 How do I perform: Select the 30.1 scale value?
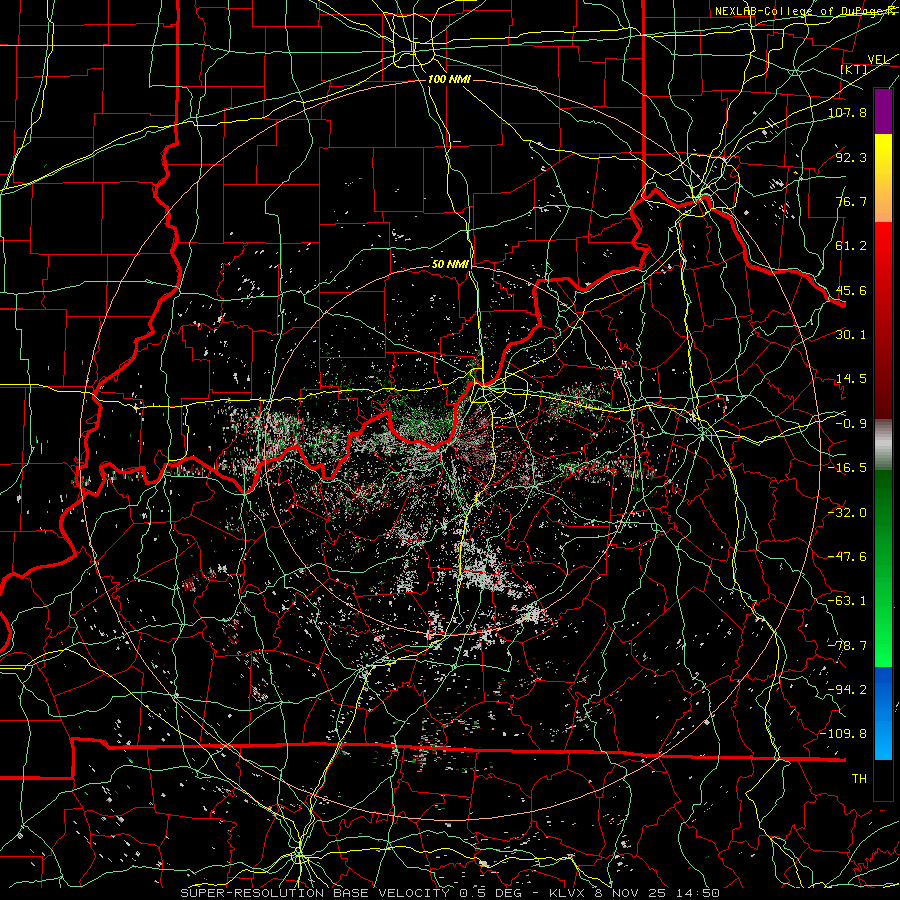pos(851,335)
